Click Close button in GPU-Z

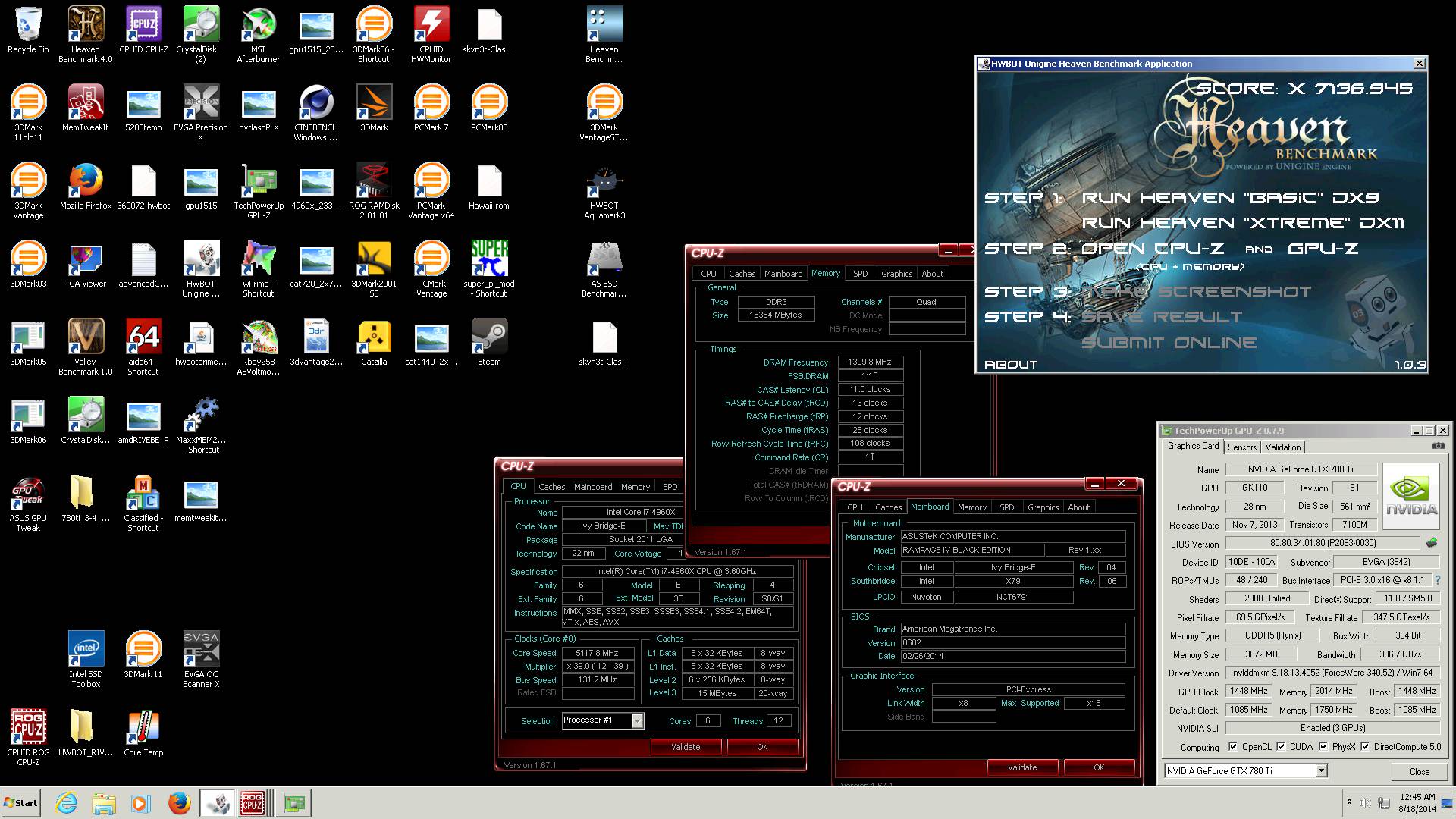[x=1419, y=771]
